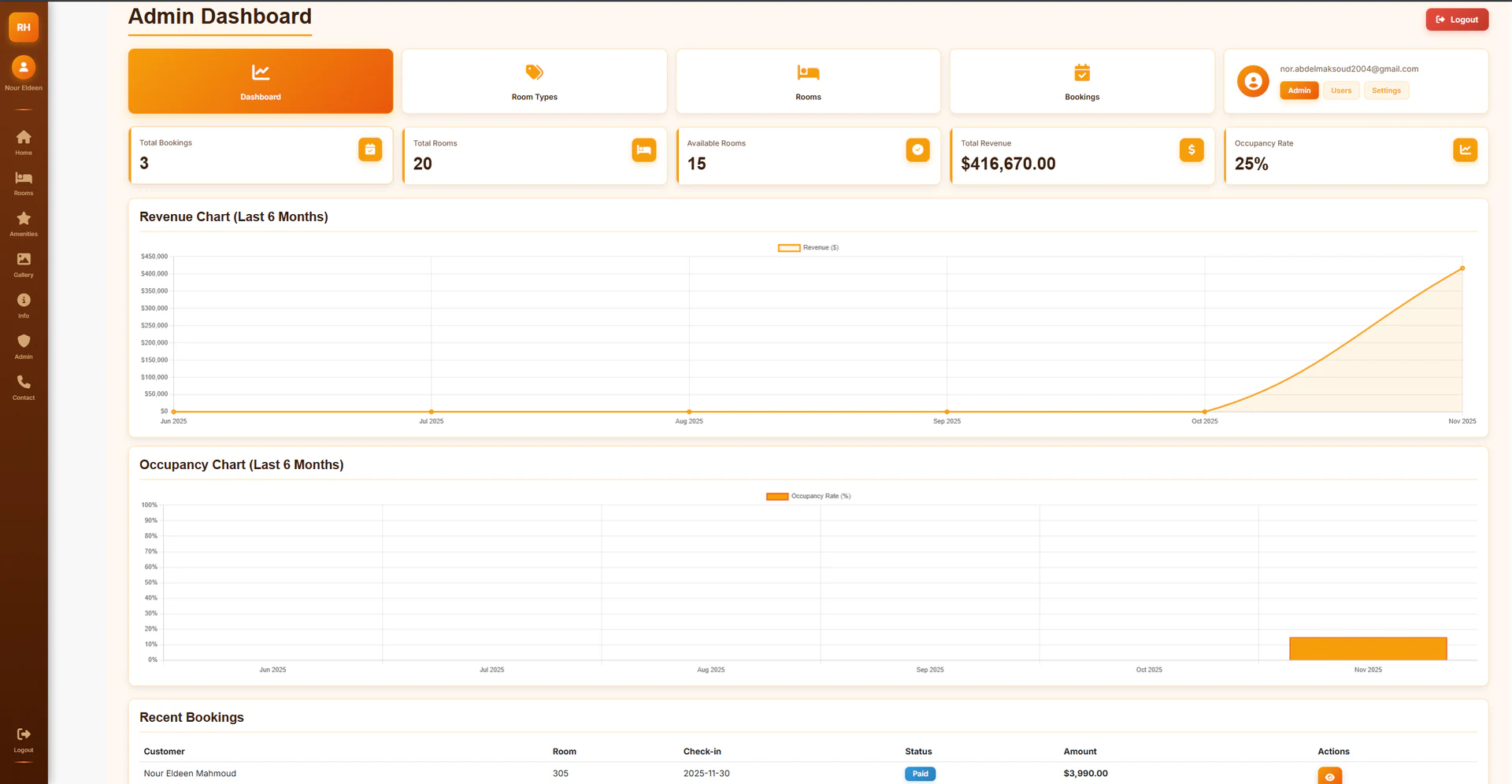
Task: Click the Available Rooms checkmark icon
Action: point(917,150)
